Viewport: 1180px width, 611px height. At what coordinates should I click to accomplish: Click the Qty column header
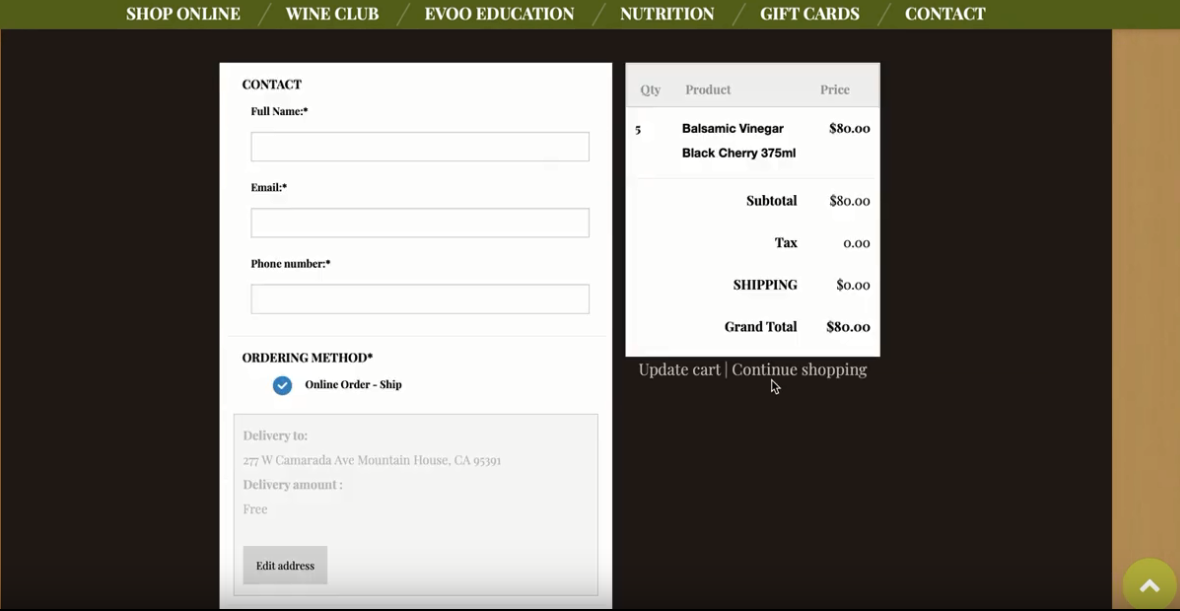pos(650,90)
